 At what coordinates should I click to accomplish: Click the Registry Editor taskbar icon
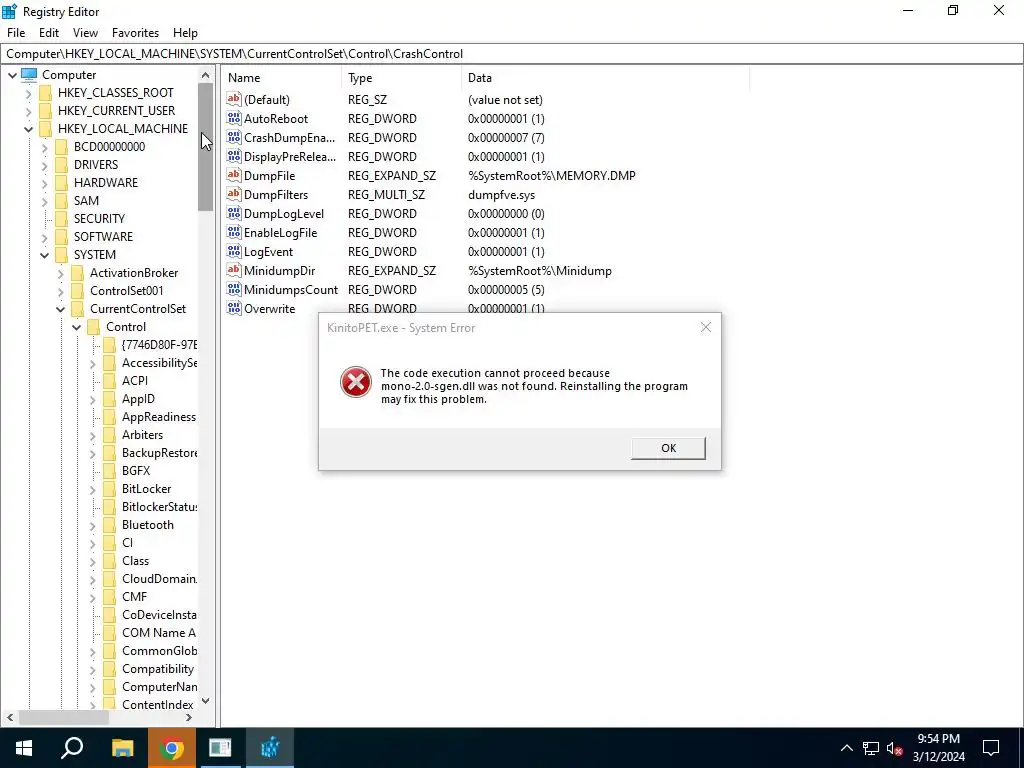click(x=270, y=748)
